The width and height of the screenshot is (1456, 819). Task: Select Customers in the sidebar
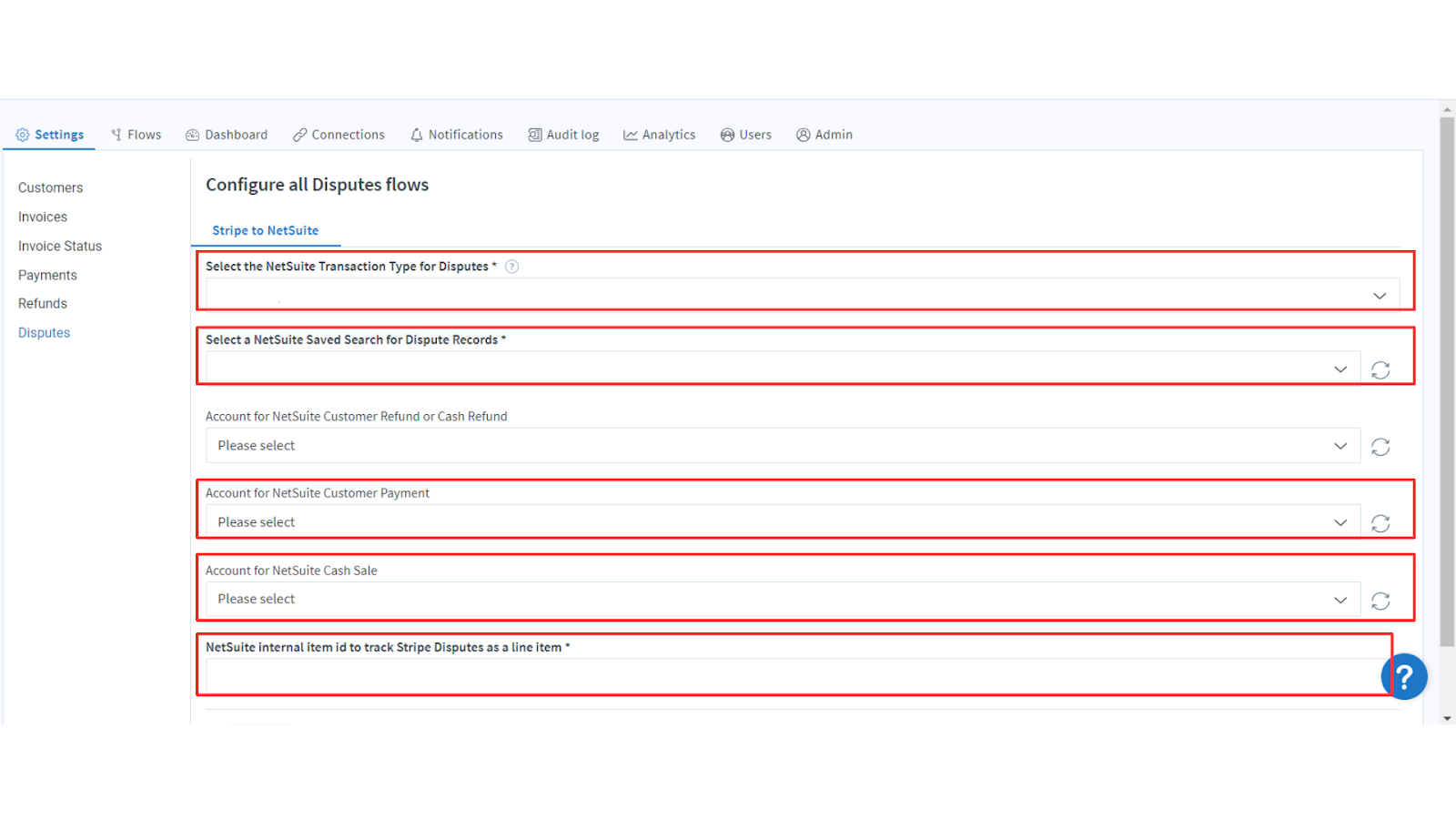point(50,187)
